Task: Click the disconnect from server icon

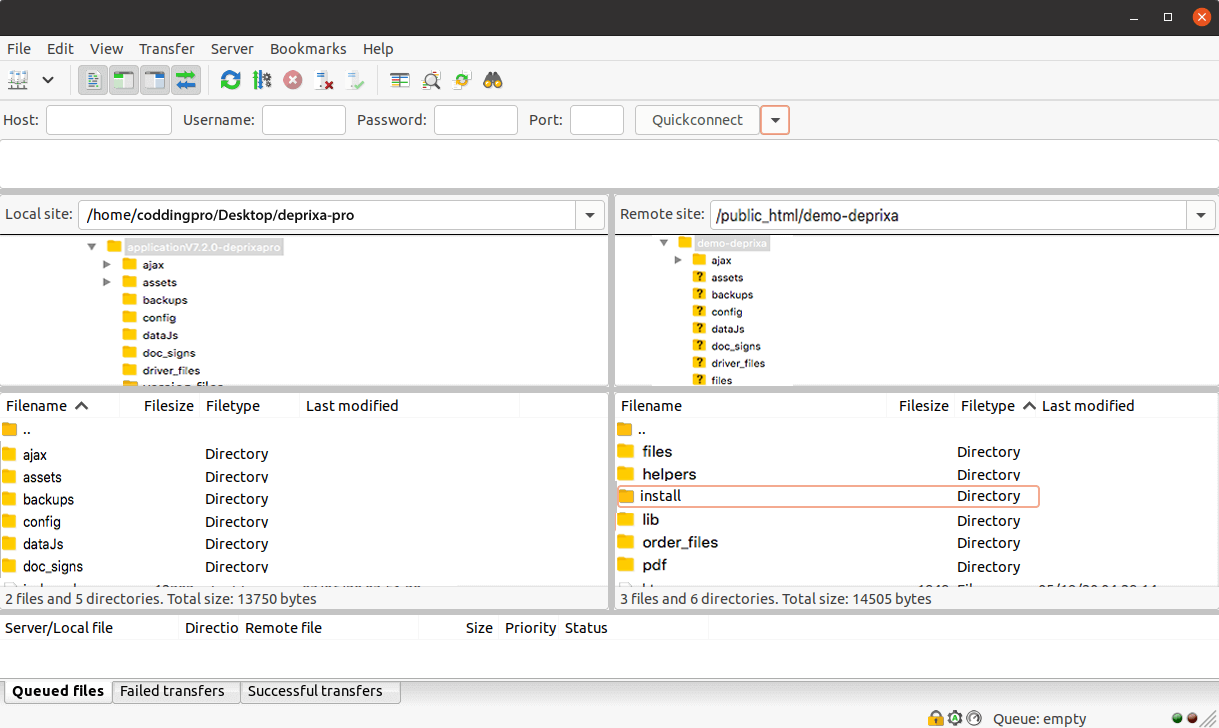Action: [x=324, y=80]
